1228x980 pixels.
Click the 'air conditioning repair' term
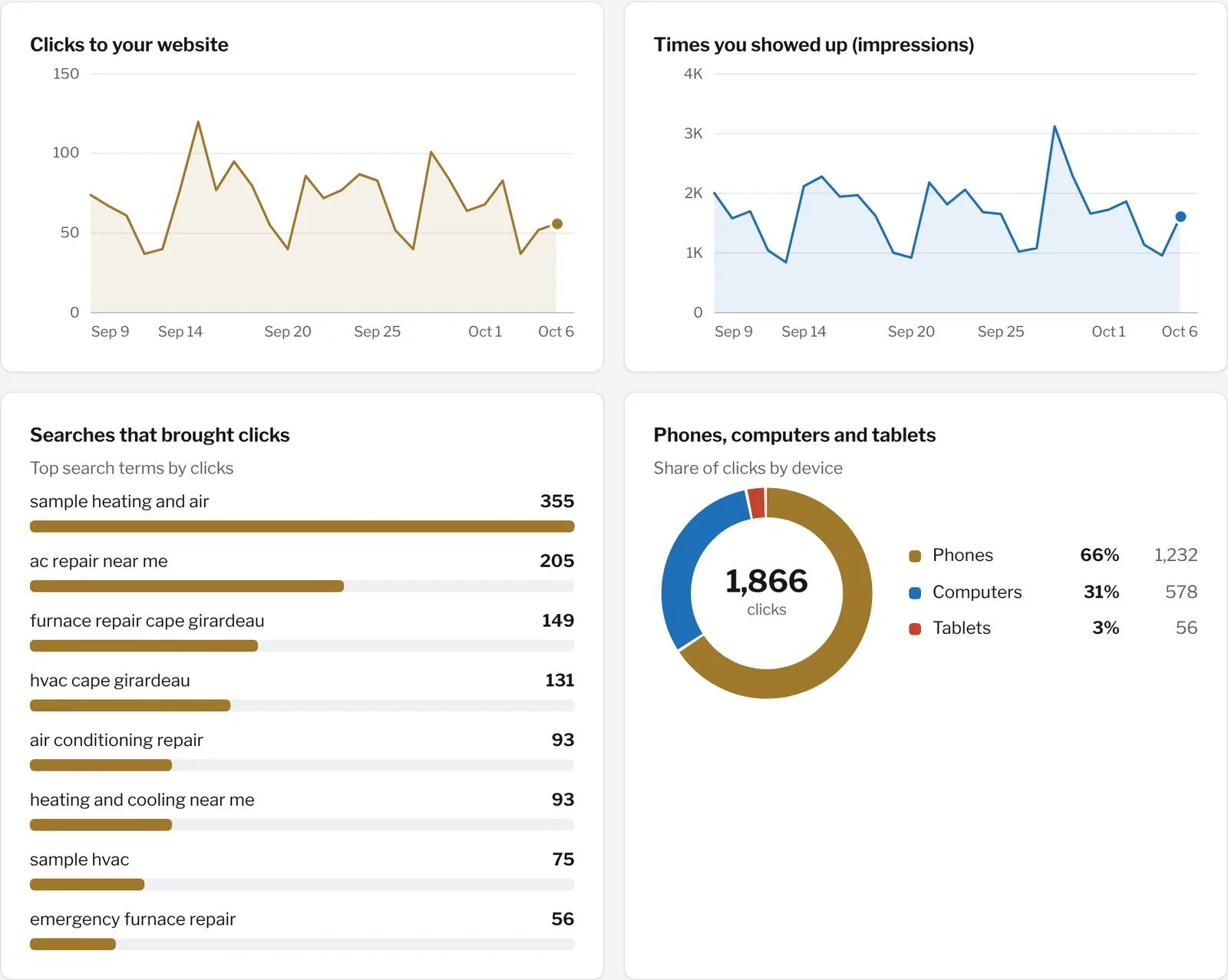[116, 741]
